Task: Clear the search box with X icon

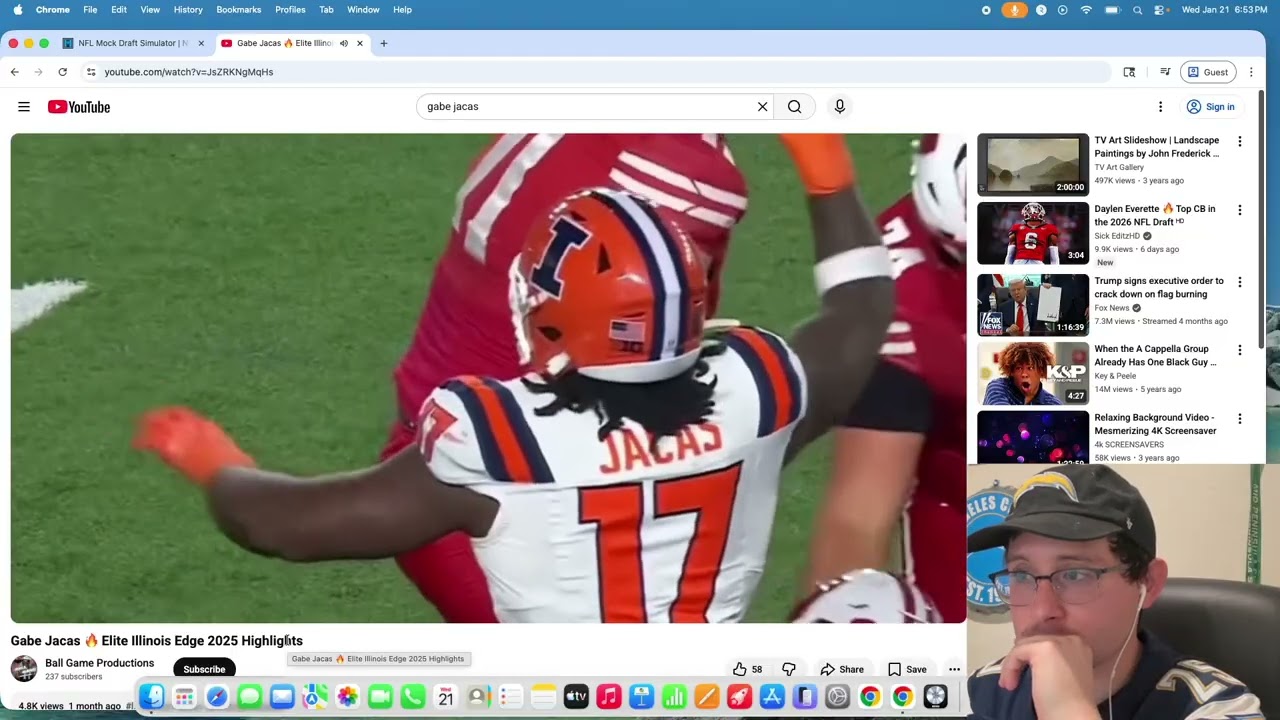Action: (x=762, y=106)
